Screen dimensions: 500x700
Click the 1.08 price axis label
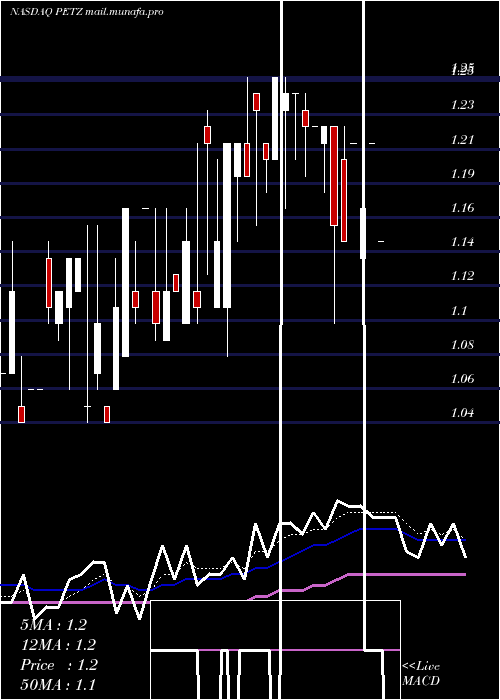click(462, 345)
